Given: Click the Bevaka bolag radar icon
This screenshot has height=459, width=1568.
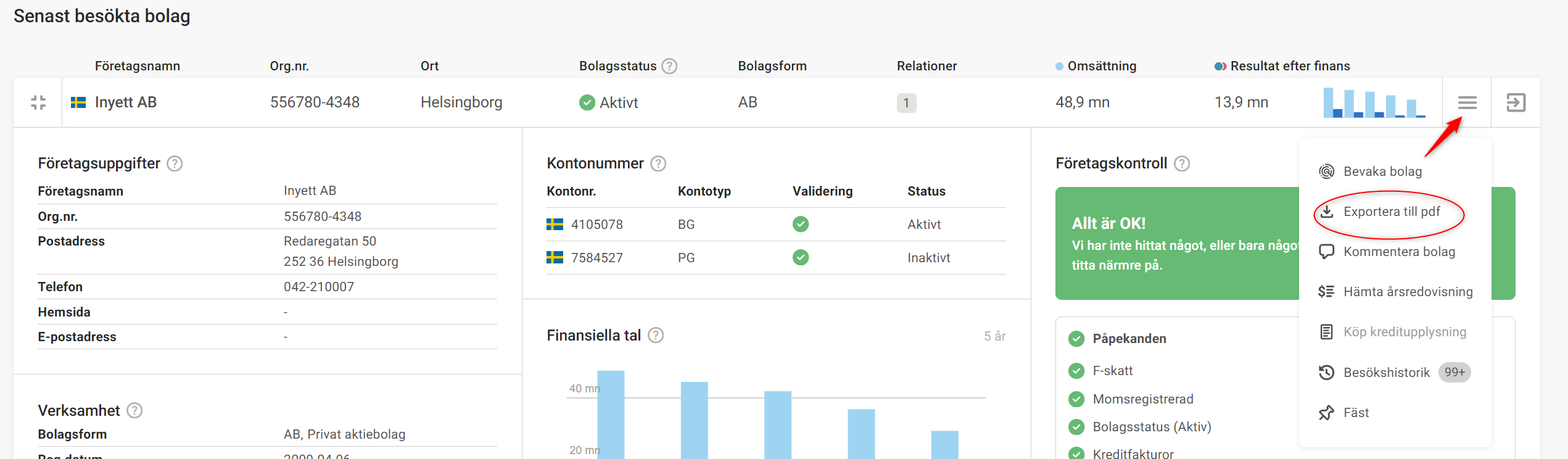Looking at the screenshot, I should [1326, 172].
